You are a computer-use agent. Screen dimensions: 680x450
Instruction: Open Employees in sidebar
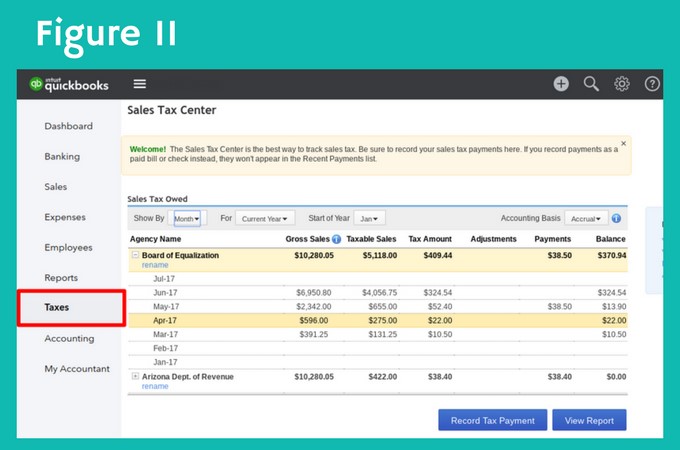(69, 248)
